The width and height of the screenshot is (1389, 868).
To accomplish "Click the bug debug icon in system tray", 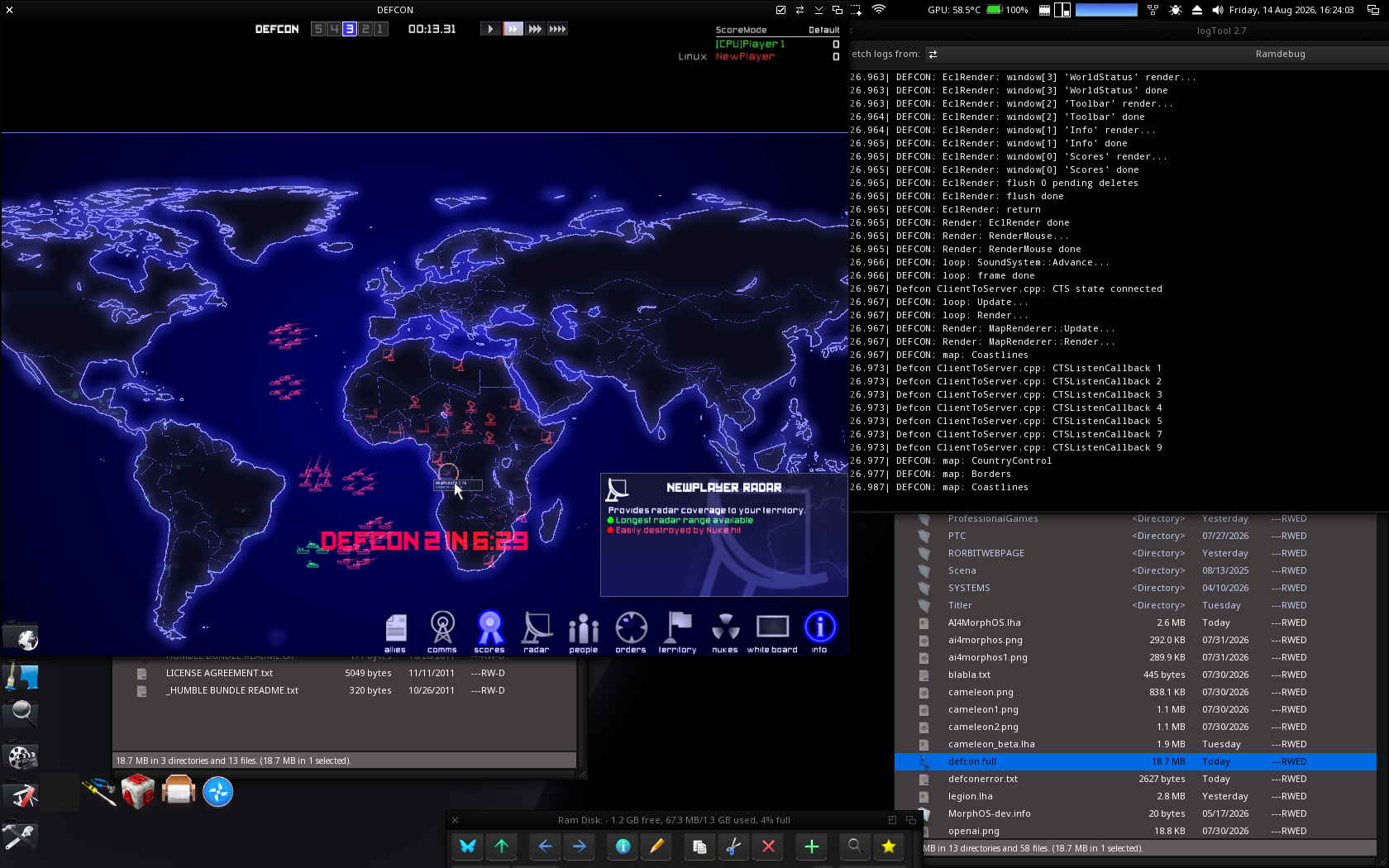I will point(1176,10).
